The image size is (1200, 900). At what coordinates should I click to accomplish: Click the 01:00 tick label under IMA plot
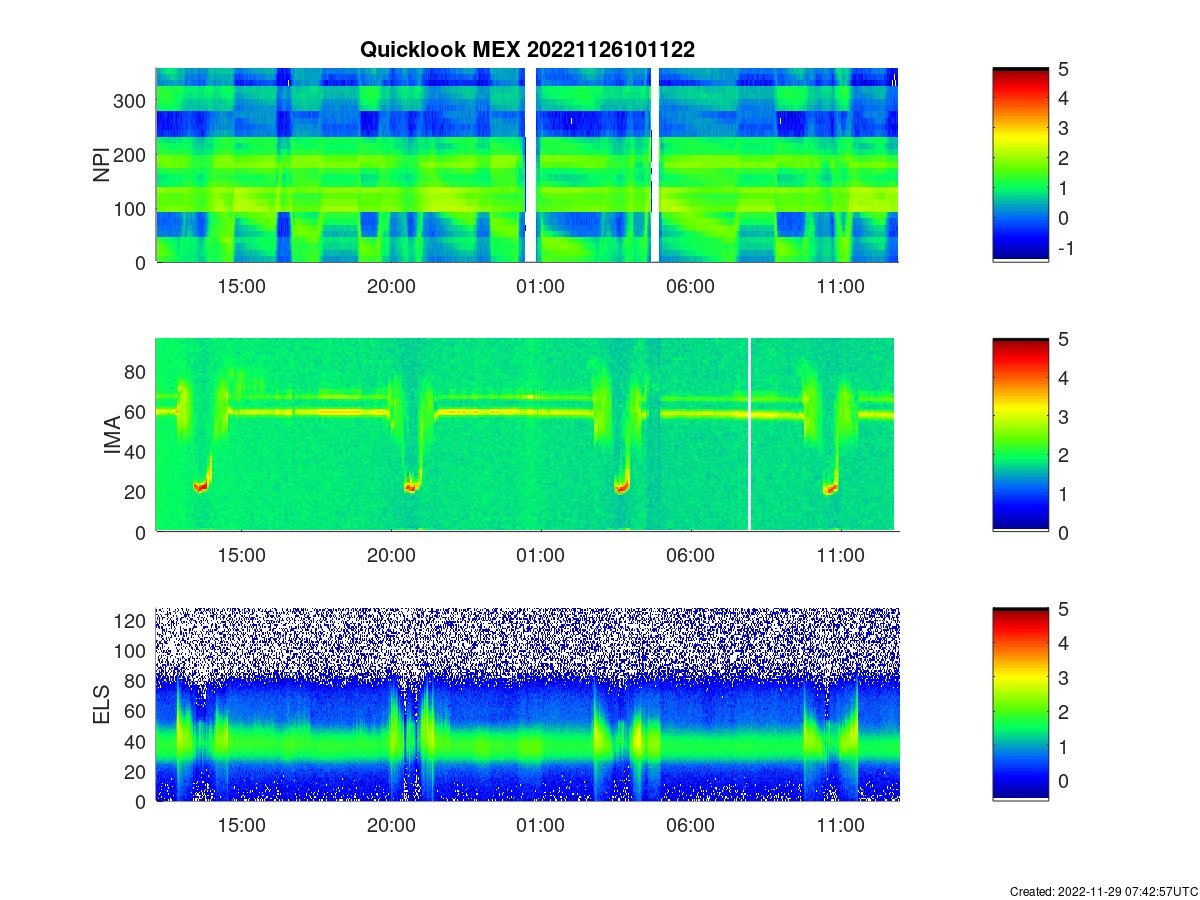(x=540, y=556)
